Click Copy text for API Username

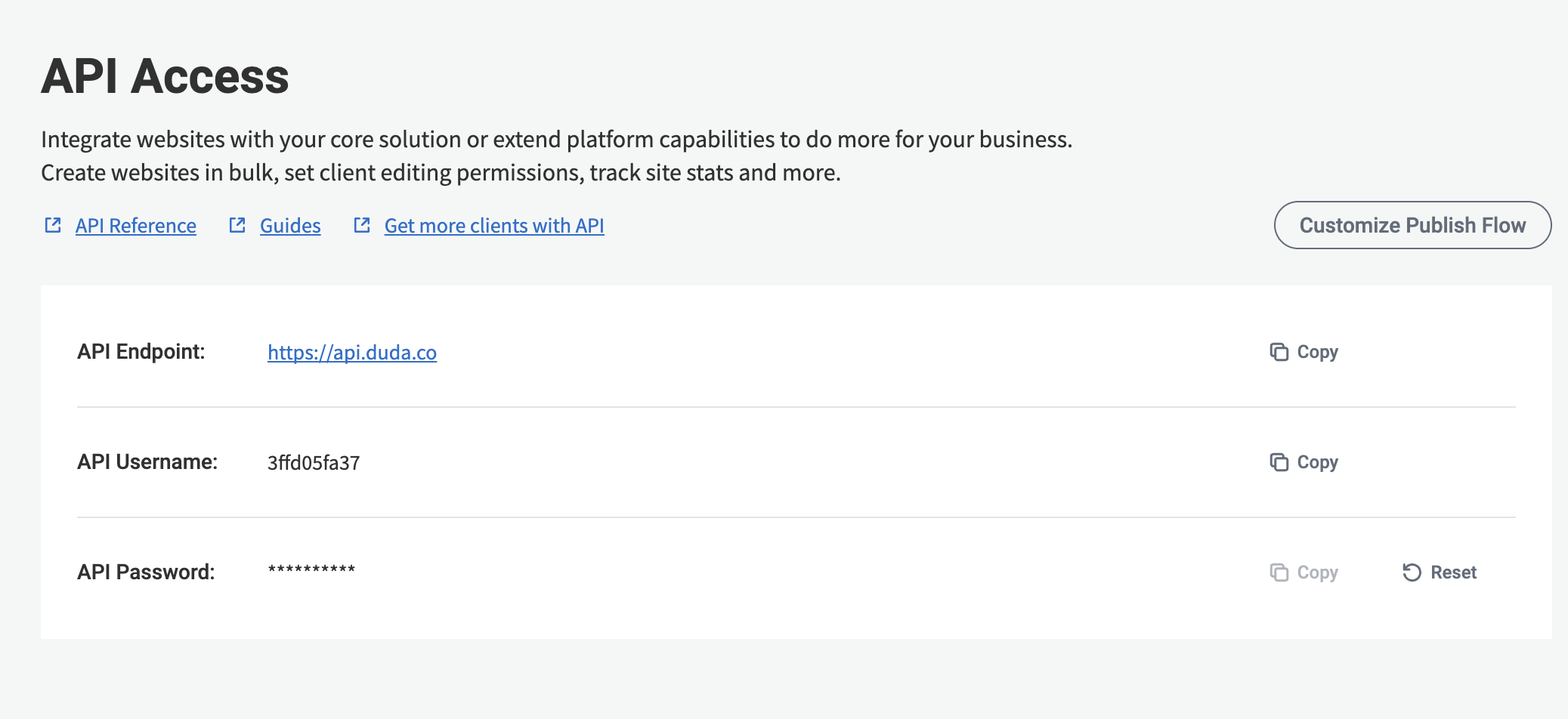click(1317, 462)
